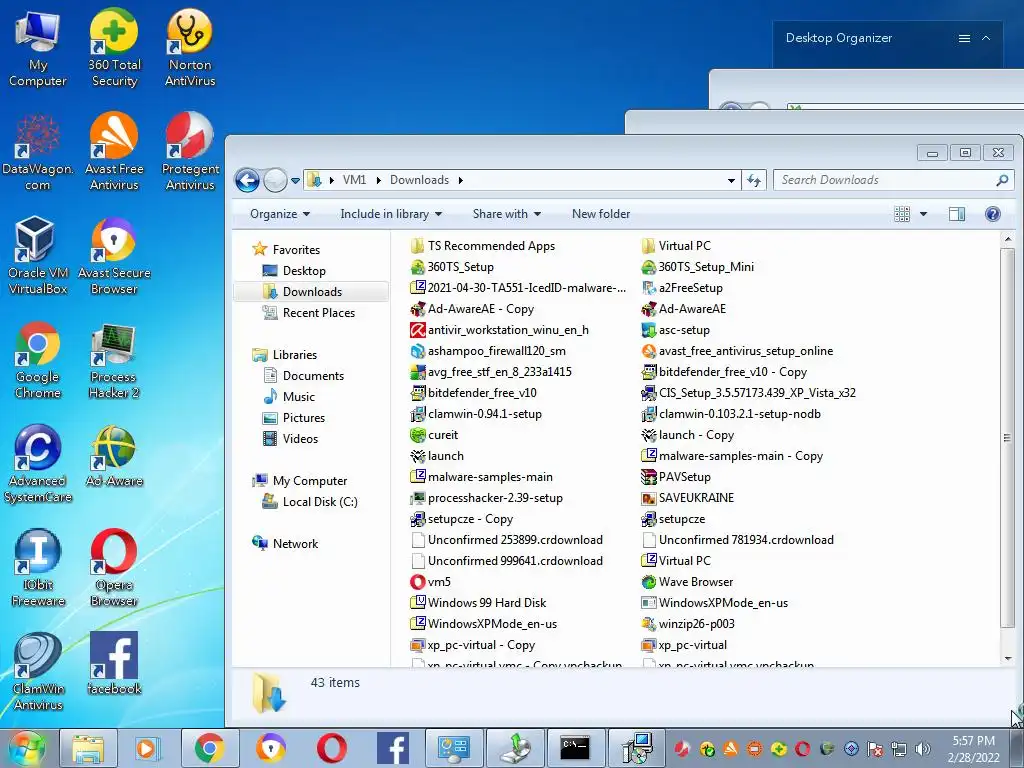Select Advanced SystemCare desktop icon
The image size is (1024, 768).
tap(37, 464)
